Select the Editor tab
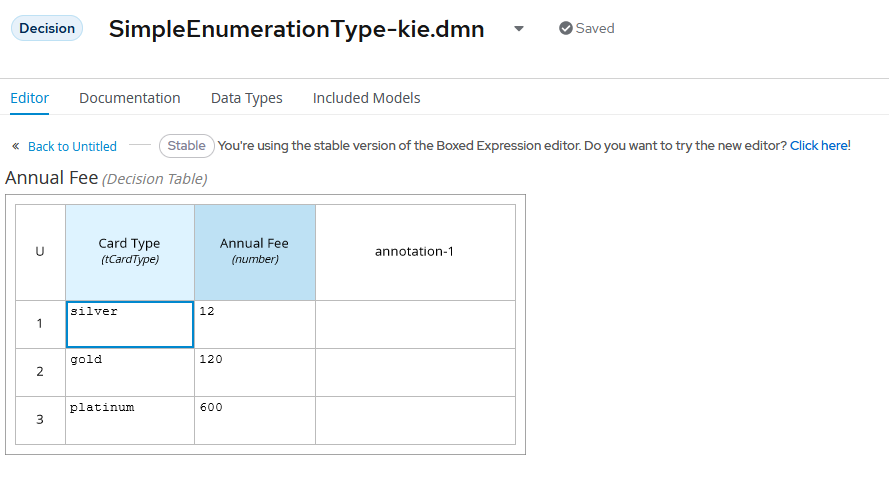The image size is (889, 477). pyautogui.click(x=30, y=98)
